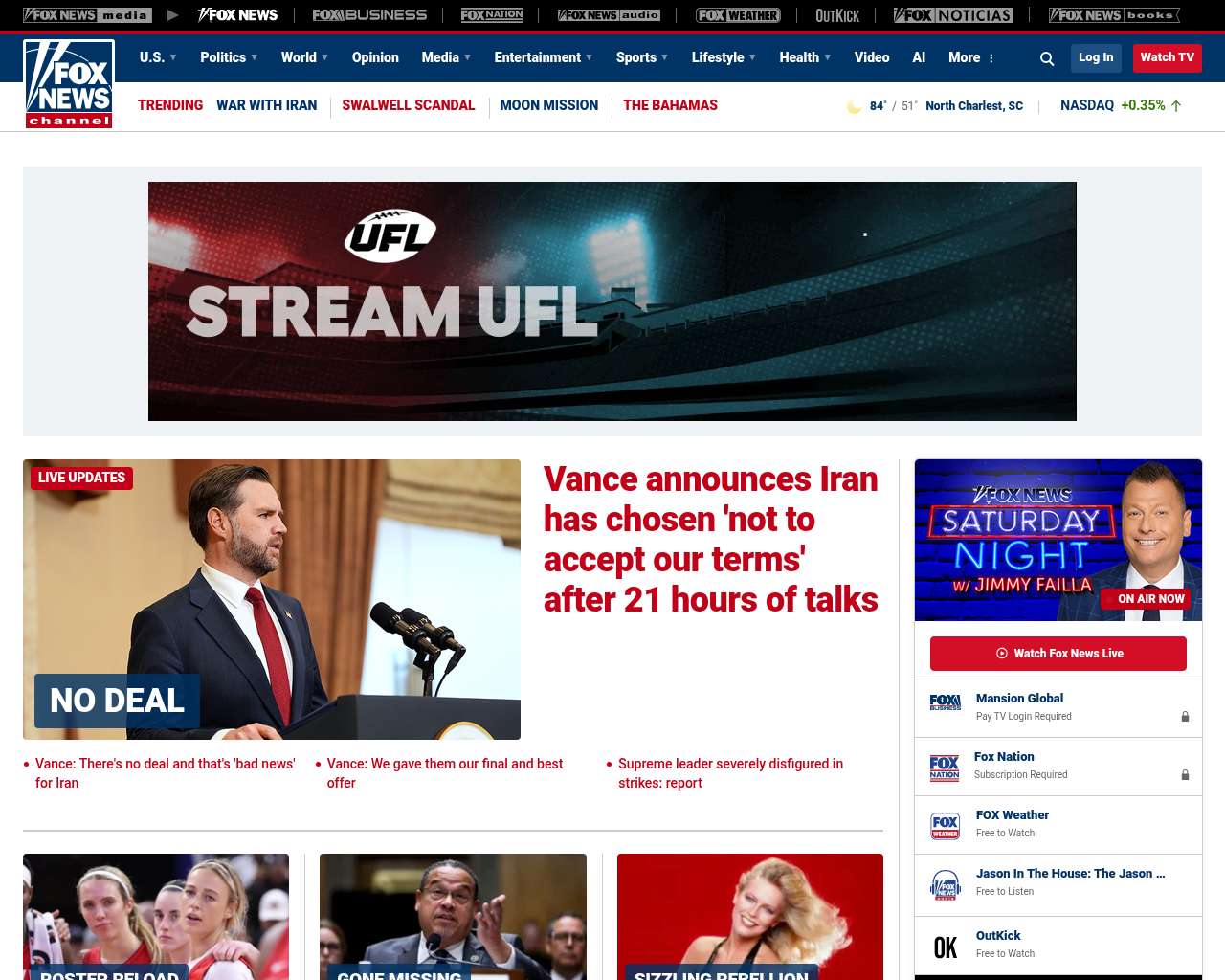Open the Vance Iran headline article
Viewport: 1225px width, 980px height.
pyautogui.click(x=710, y=539)
